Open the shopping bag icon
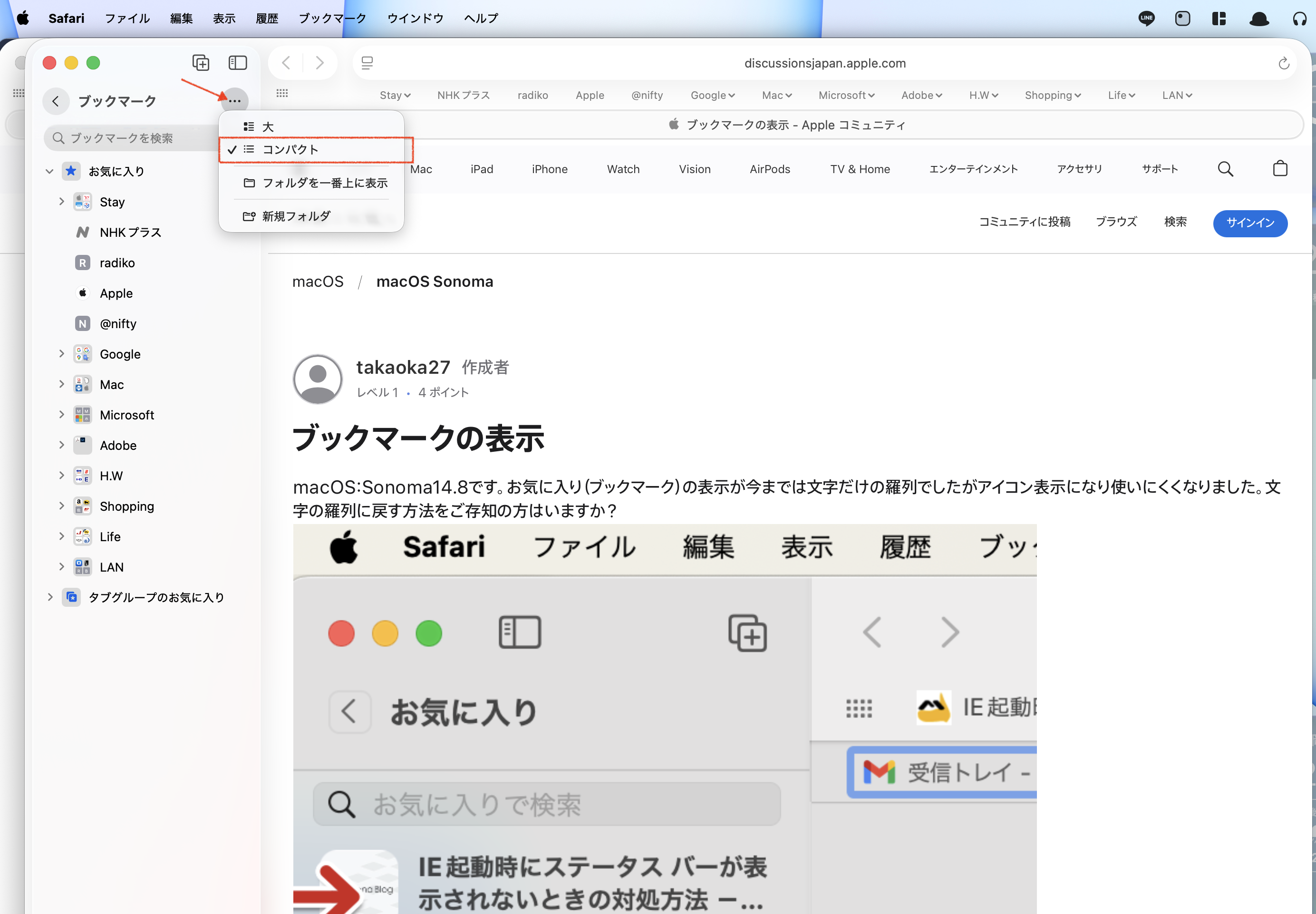1316x914 pixels. coord(1280,169)
